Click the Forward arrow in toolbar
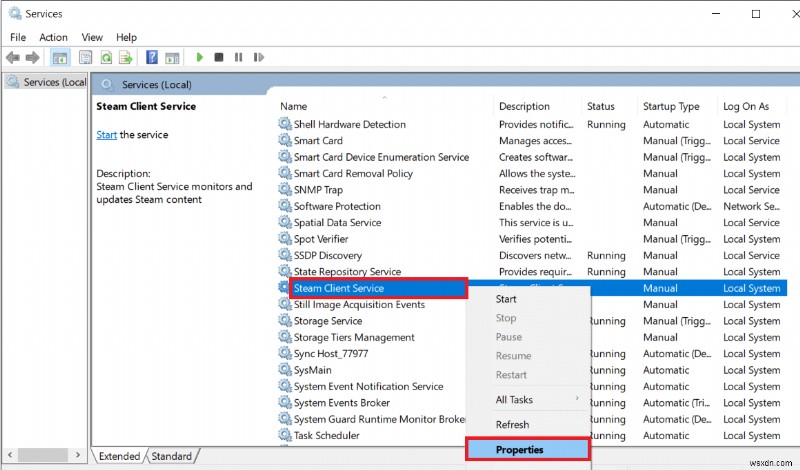Image resolution: width=800 pixels, height=470 pixels. point(33,58)
